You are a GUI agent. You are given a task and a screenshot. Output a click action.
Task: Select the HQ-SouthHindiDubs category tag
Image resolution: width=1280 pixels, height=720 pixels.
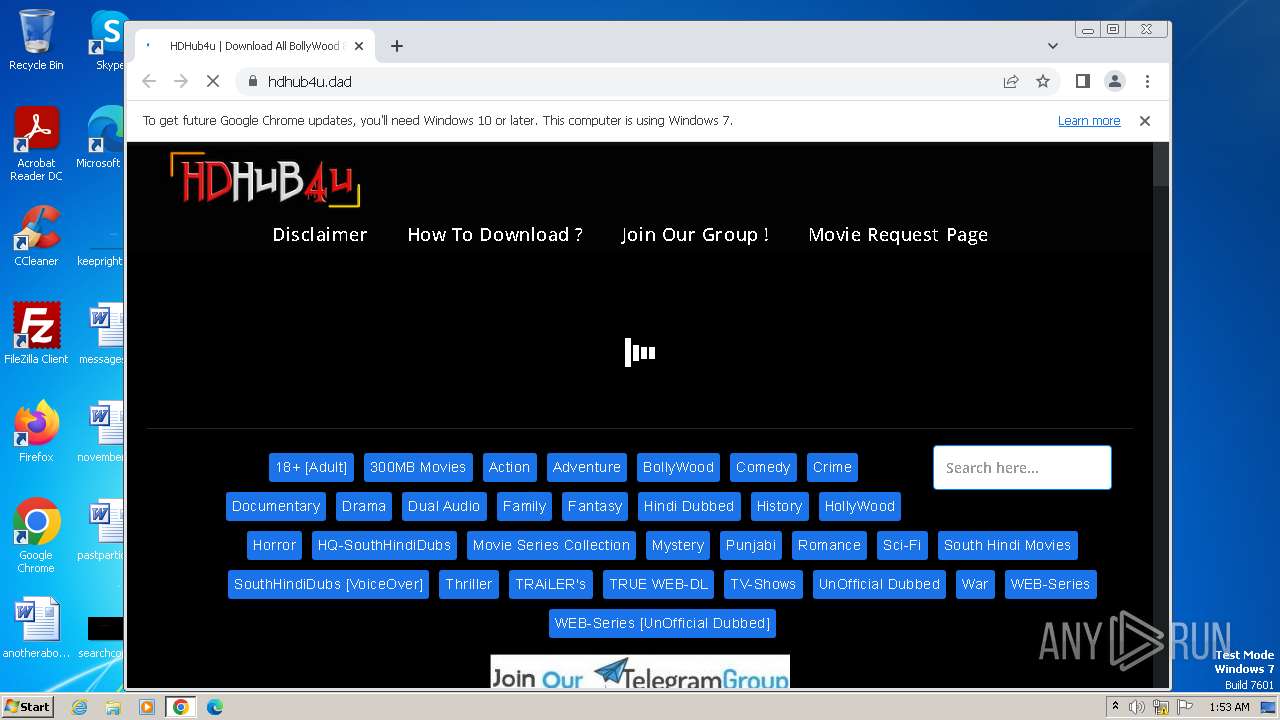pos(385,545)
